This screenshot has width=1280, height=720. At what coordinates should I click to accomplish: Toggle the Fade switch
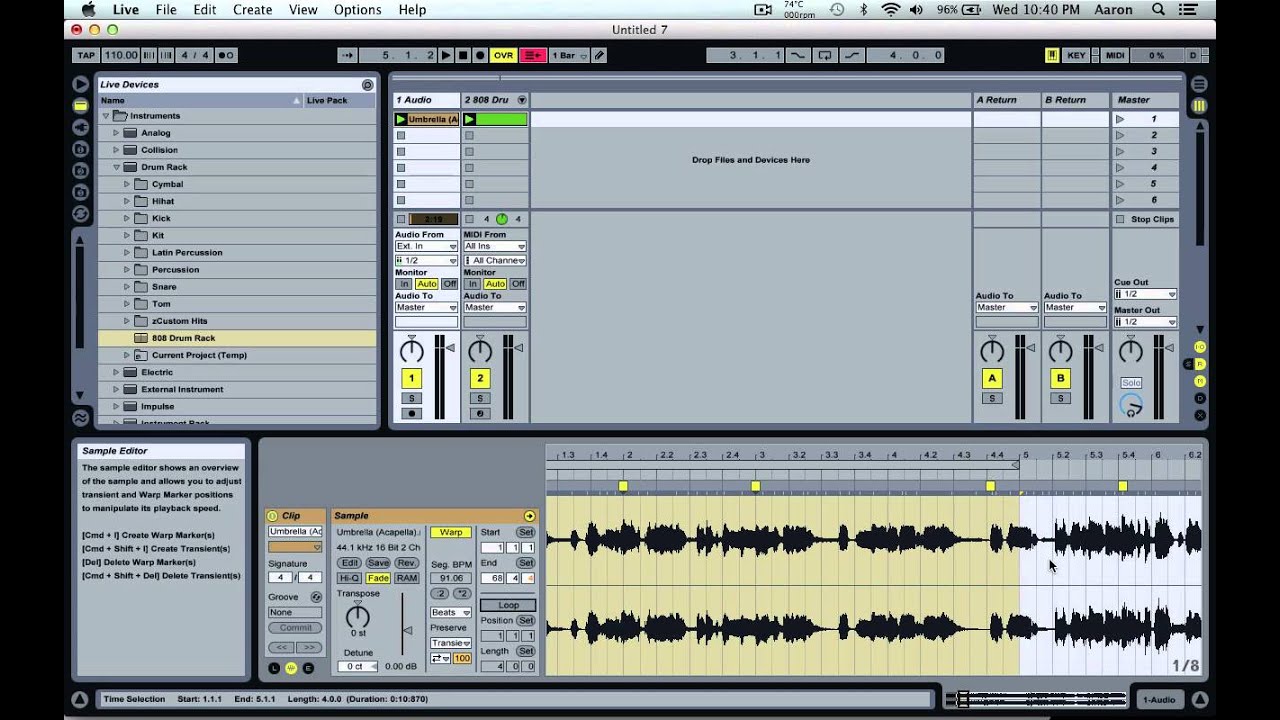click(x=378, y=578)
